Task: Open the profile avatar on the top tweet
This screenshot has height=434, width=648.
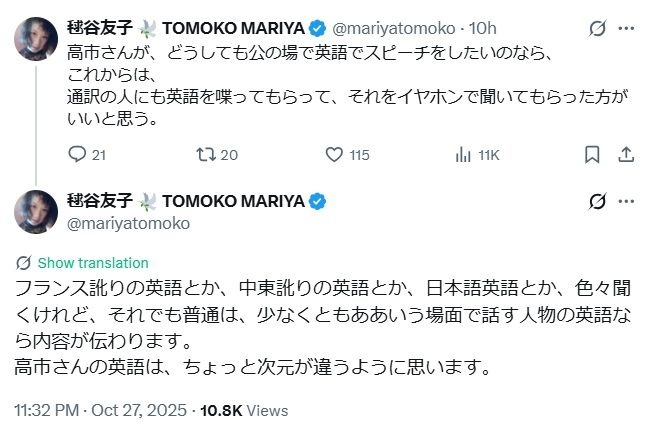Action: [x=35, y=41]
